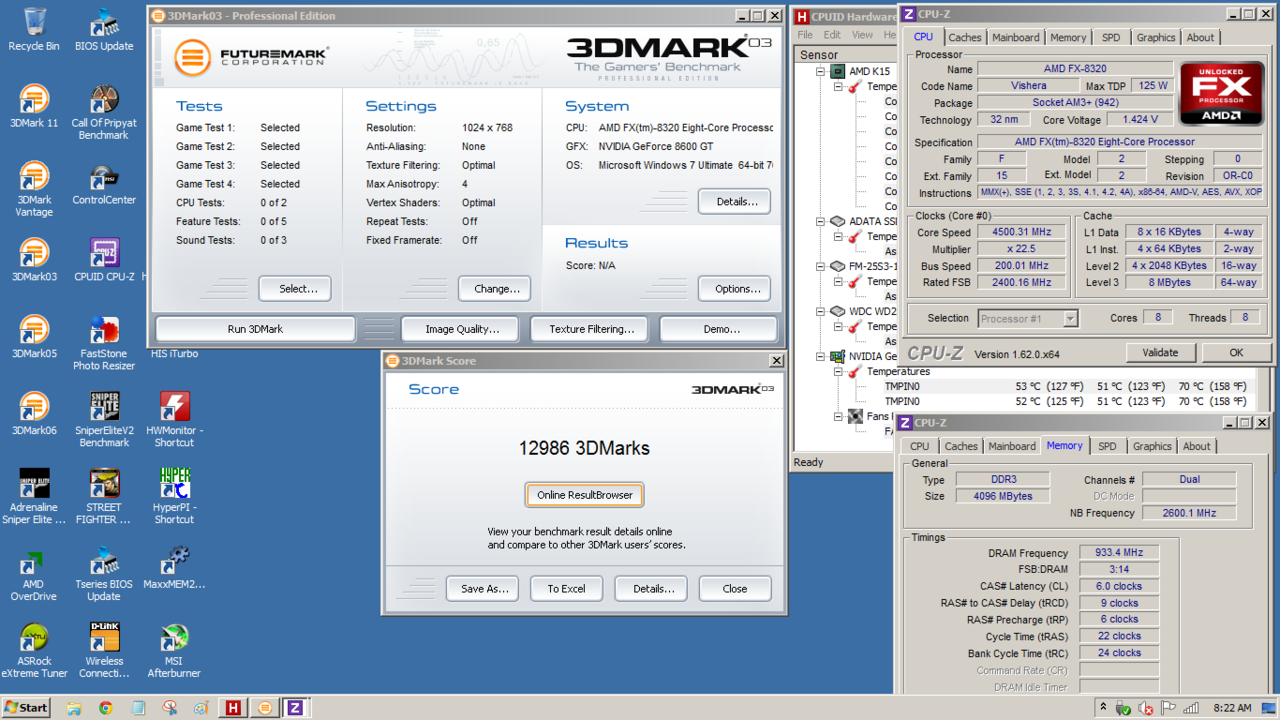Screen dimensions: 1280x720
Task: Switch to 3DMark03 via orange taskbar icon
Action: 264,707
